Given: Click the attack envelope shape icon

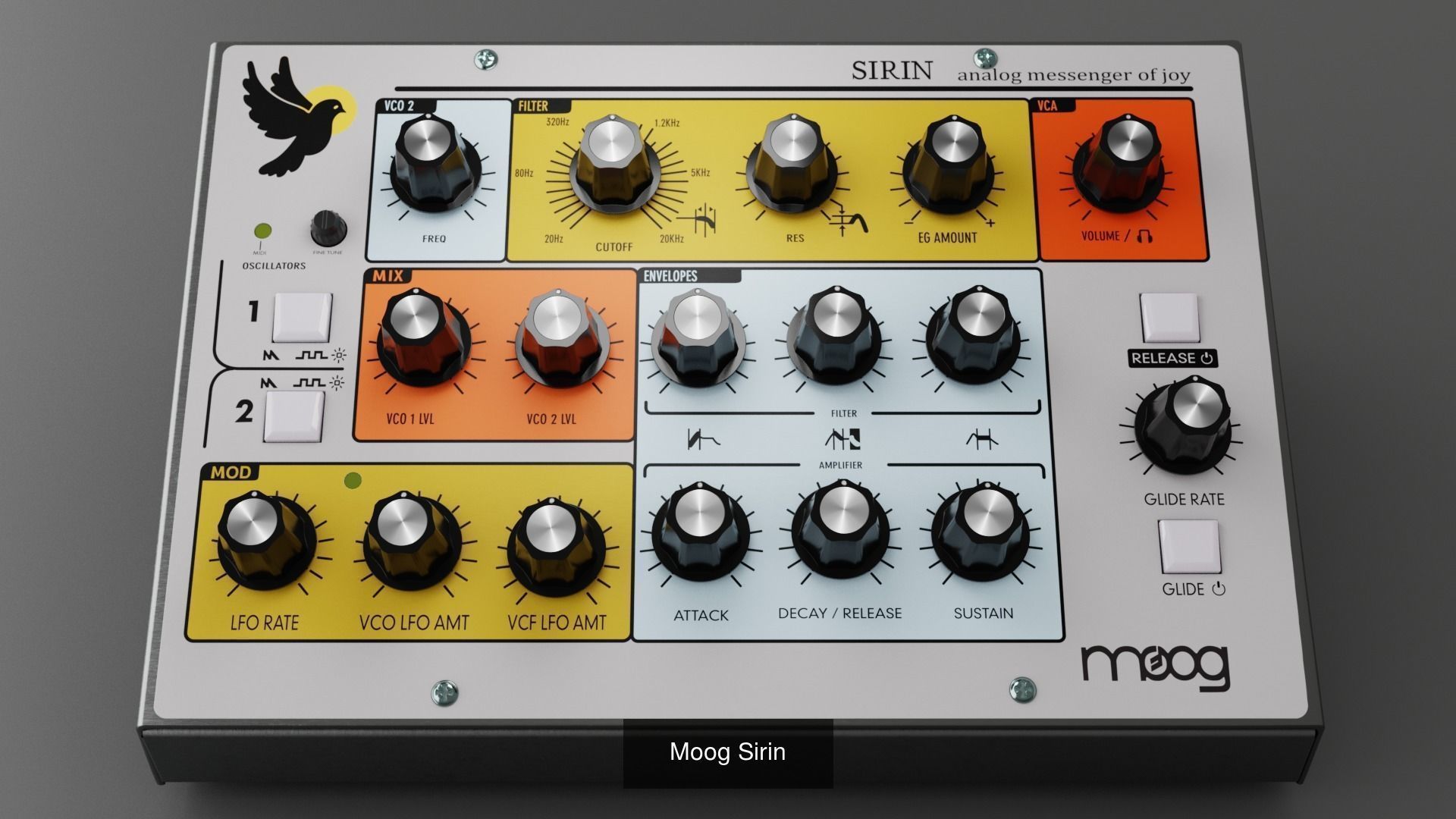Looking at the screenshot, I should pos(702,438).
